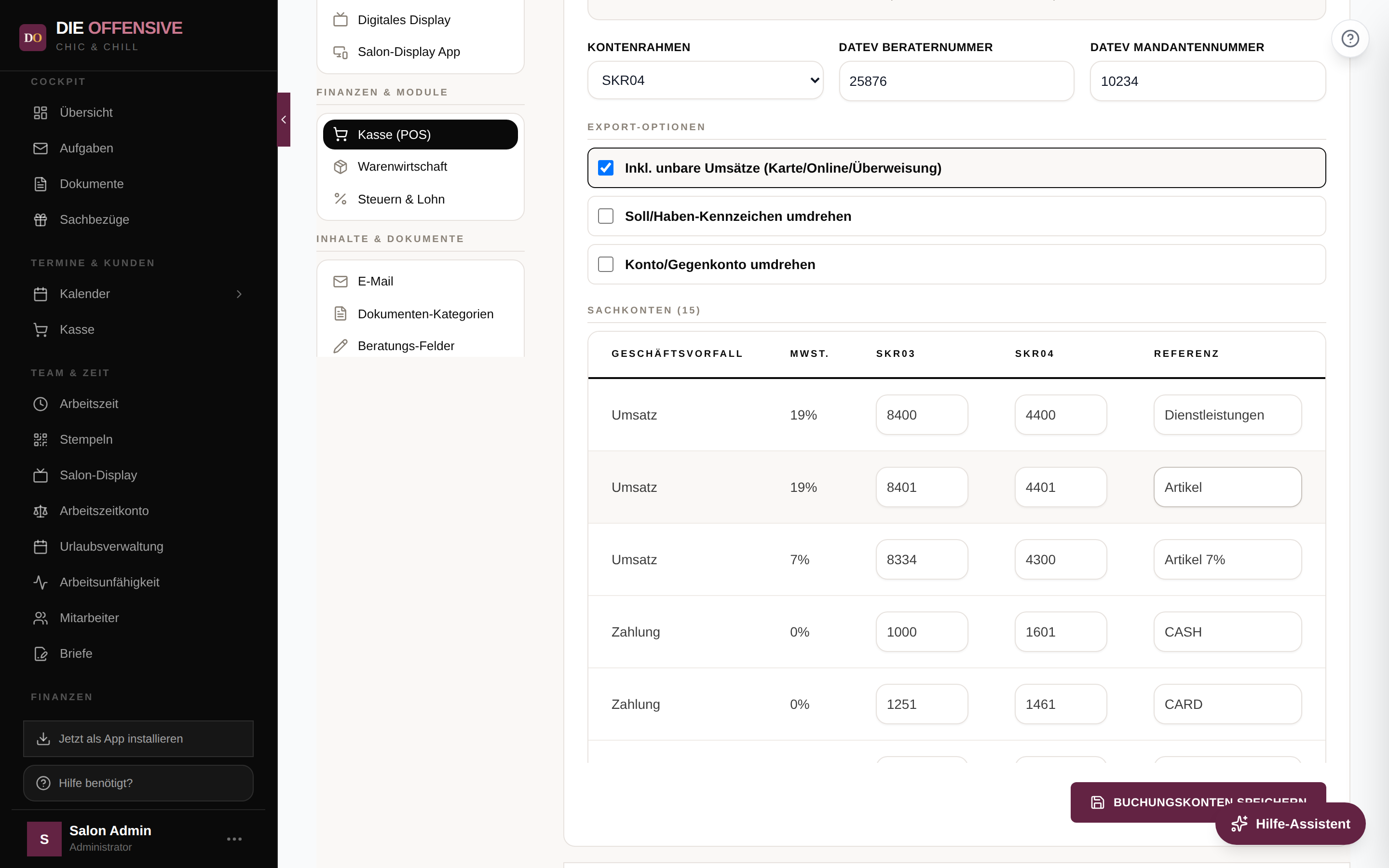
Task: Click the Referenz column header
Action: pyautogui.click(x=1186, y=353)
